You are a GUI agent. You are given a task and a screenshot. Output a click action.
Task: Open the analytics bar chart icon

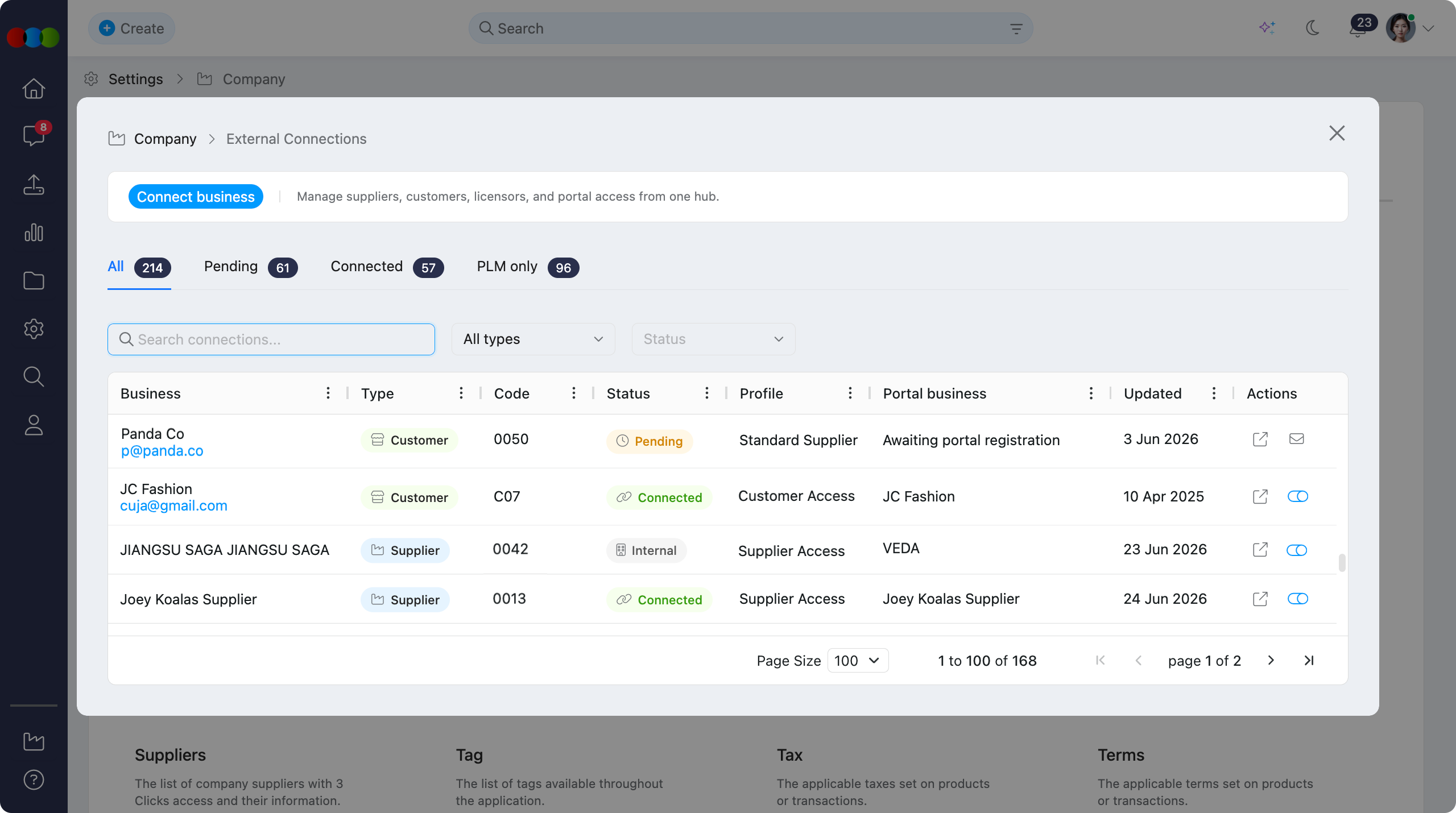[x=34, y=233]
